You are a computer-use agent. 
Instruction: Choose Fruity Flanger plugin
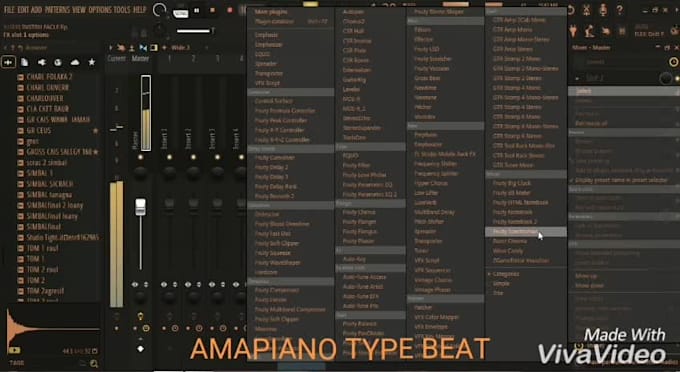click(360, 222)
